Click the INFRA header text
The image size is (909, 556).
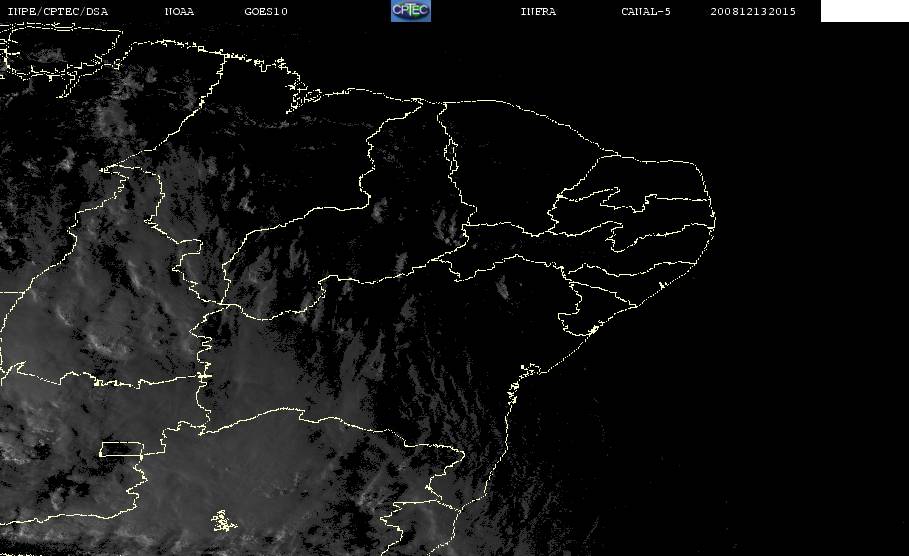coord(538,11)
